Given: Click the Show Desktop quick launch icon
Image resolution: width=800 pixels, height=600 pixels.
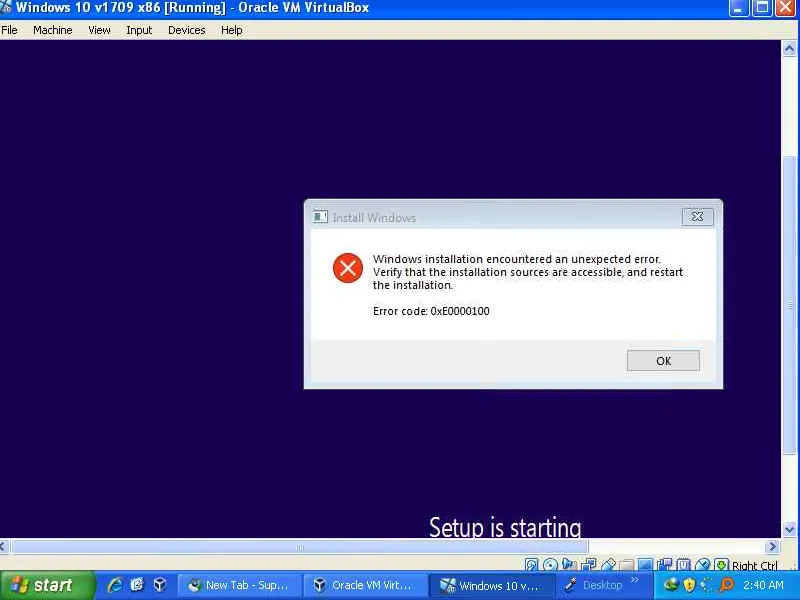Looking at the screenshot, I should (x=137, y=585).
